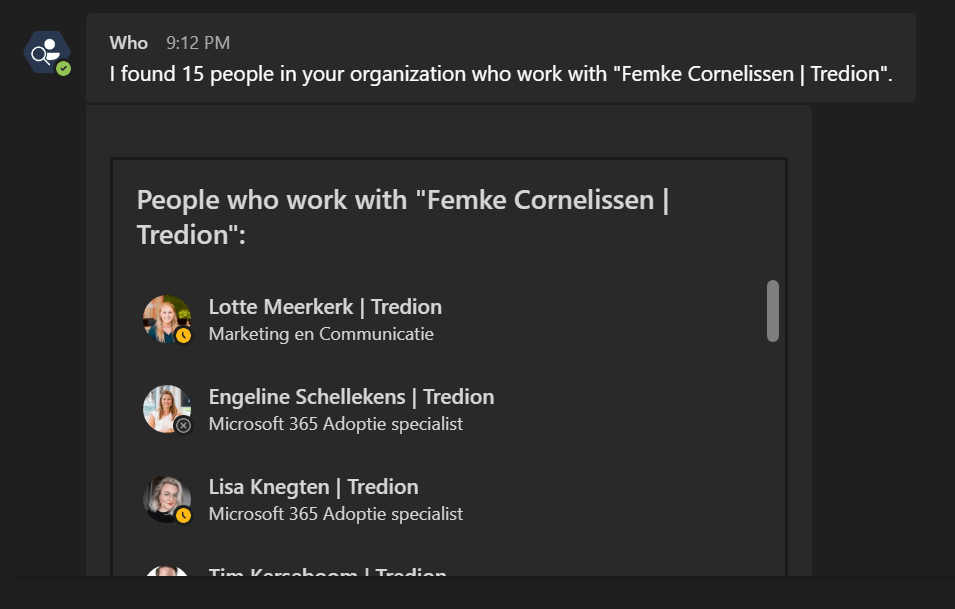Click the "I found 15 people" message text
955x609 pixels.
[500, 74]
